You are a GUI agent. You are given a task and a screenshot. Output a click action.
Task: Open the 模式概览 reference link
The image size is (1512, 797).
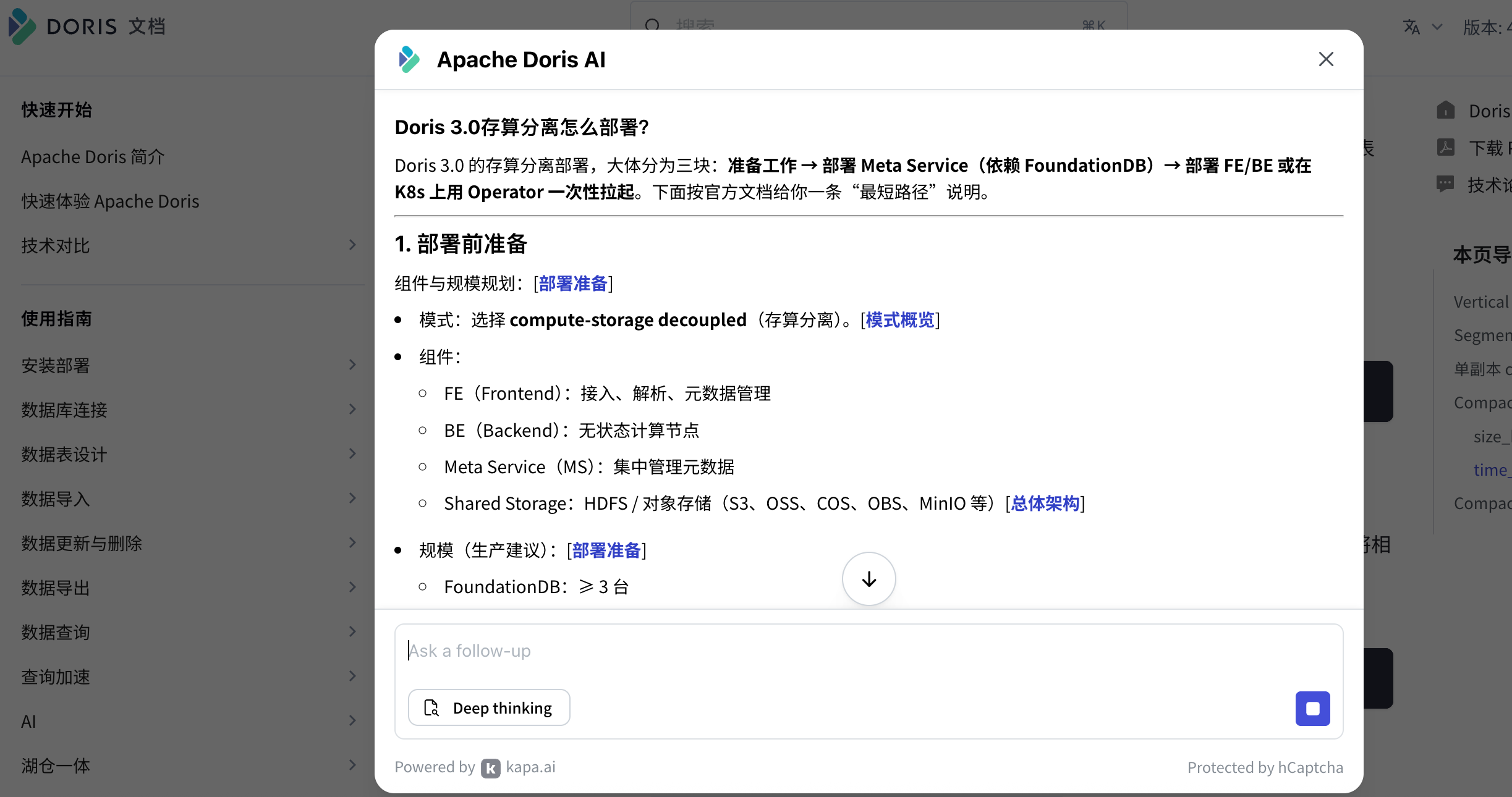click(x=899, y=320)
